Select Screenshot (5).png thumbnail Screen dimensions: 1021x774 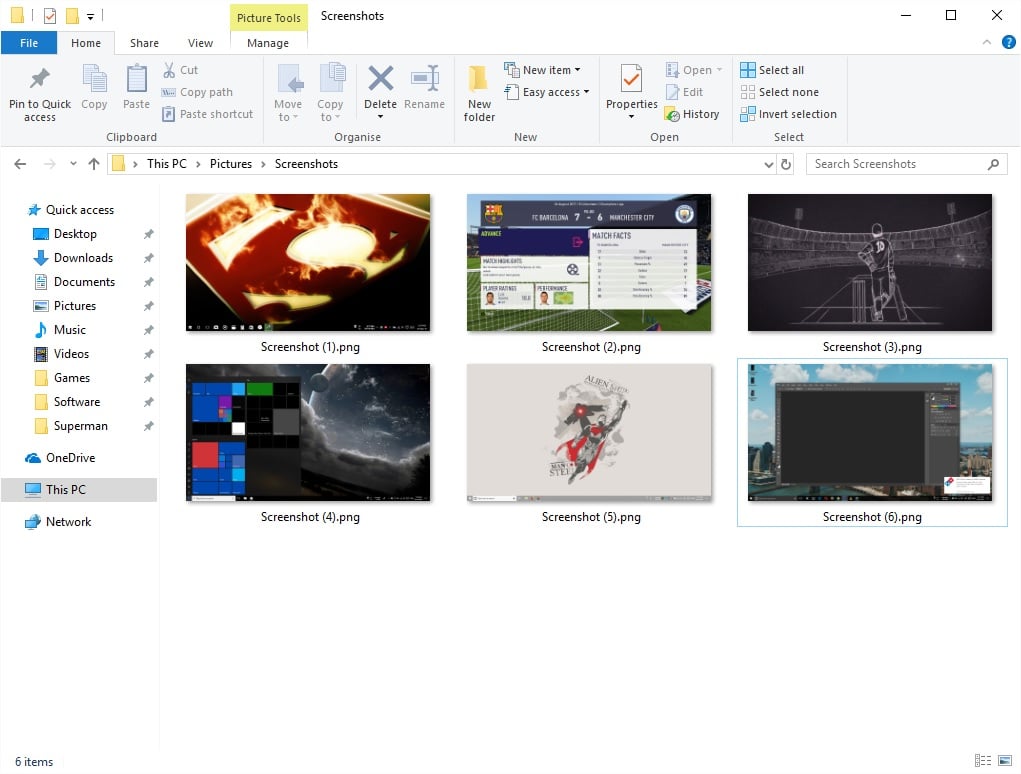[x=589, y=432]
